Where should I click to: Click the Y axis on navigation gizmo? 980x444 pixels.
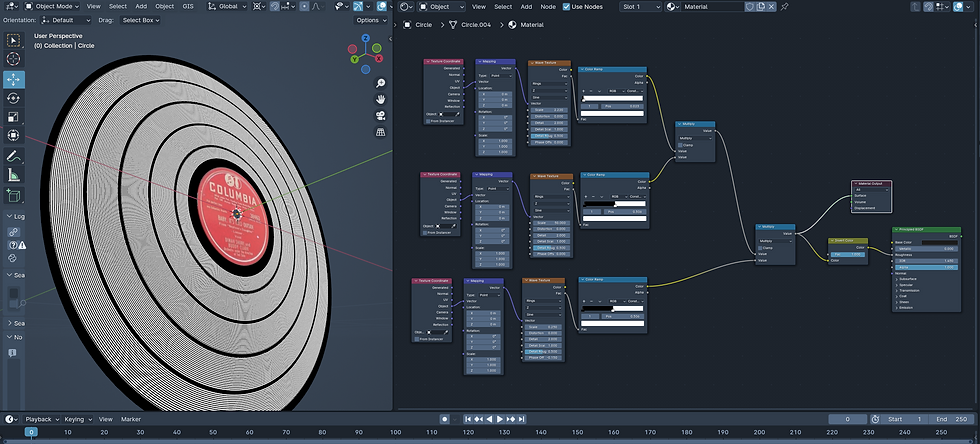tap(354, 59)
